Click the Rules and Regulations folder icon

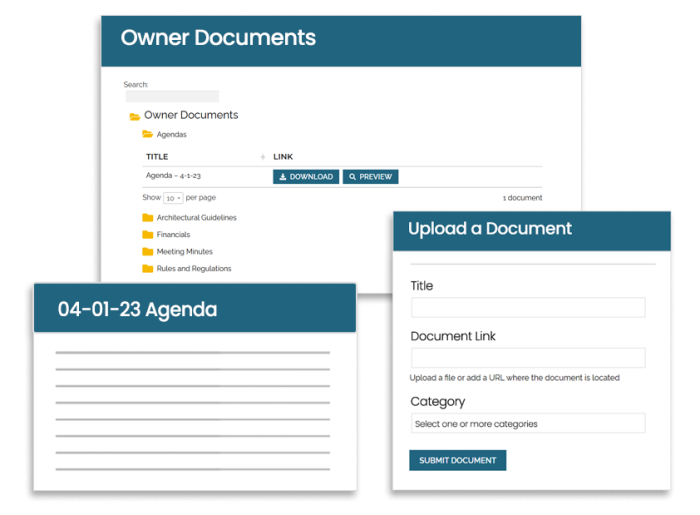[x=147, y=268]
